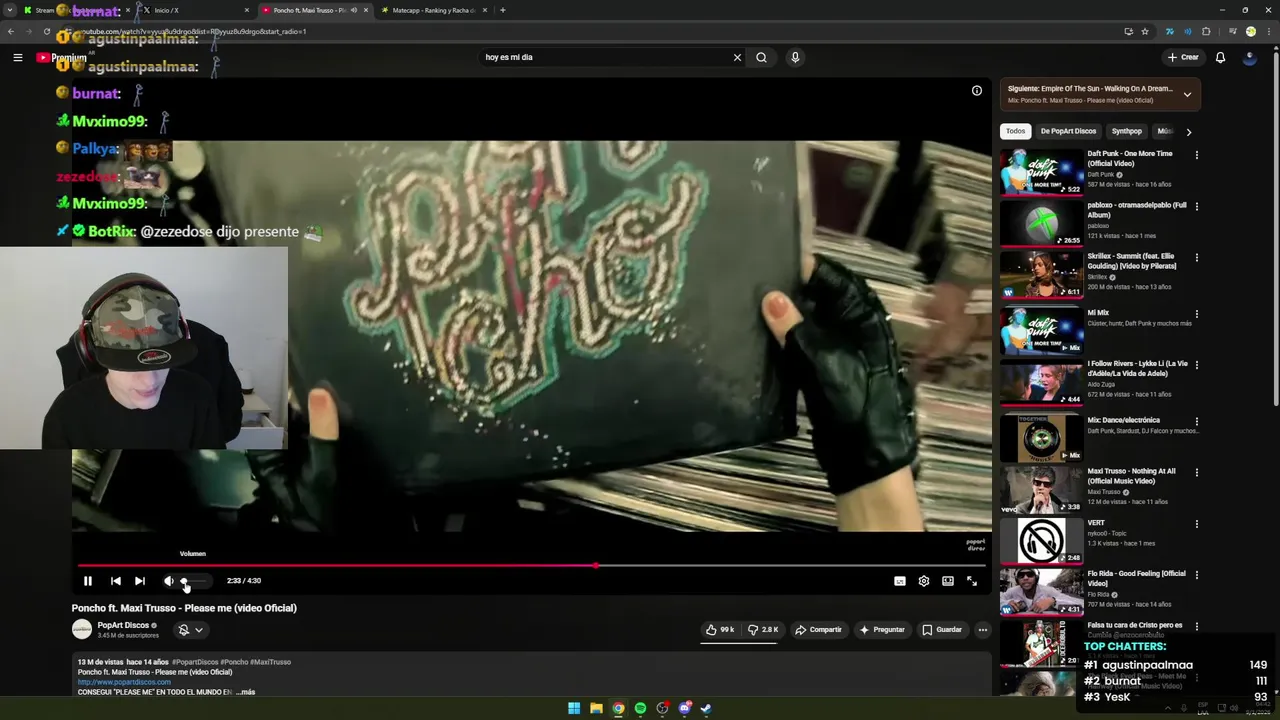1280x720 pixels.
Task: Save the video with Guardar
Action: (942, 630)
